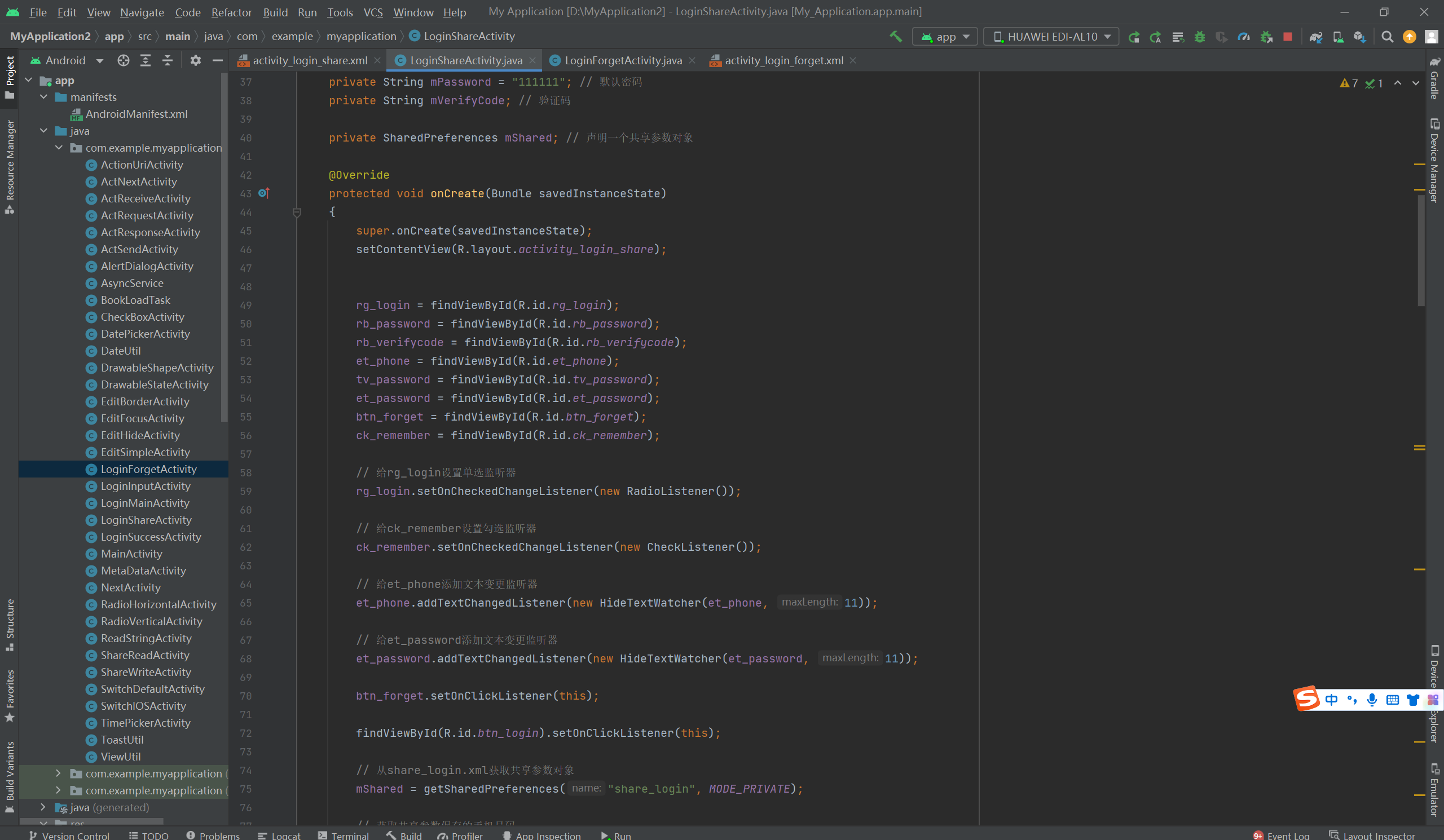
Task: Switch to LoginForgetActivity.java tab
Action: click(623, 60)
